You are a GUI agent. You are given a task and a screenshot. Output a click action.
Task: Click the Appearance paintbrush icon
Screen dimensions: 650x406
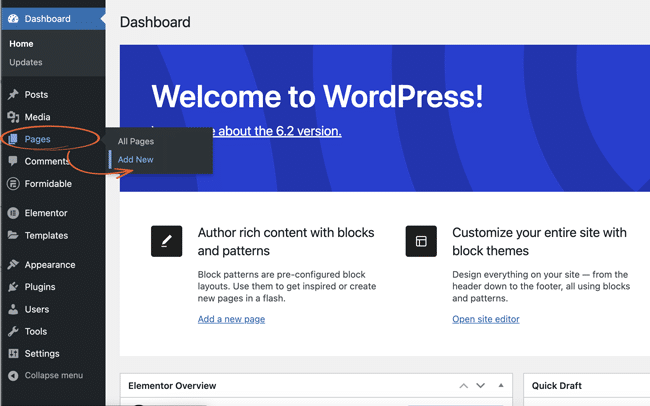coord(13,265)
